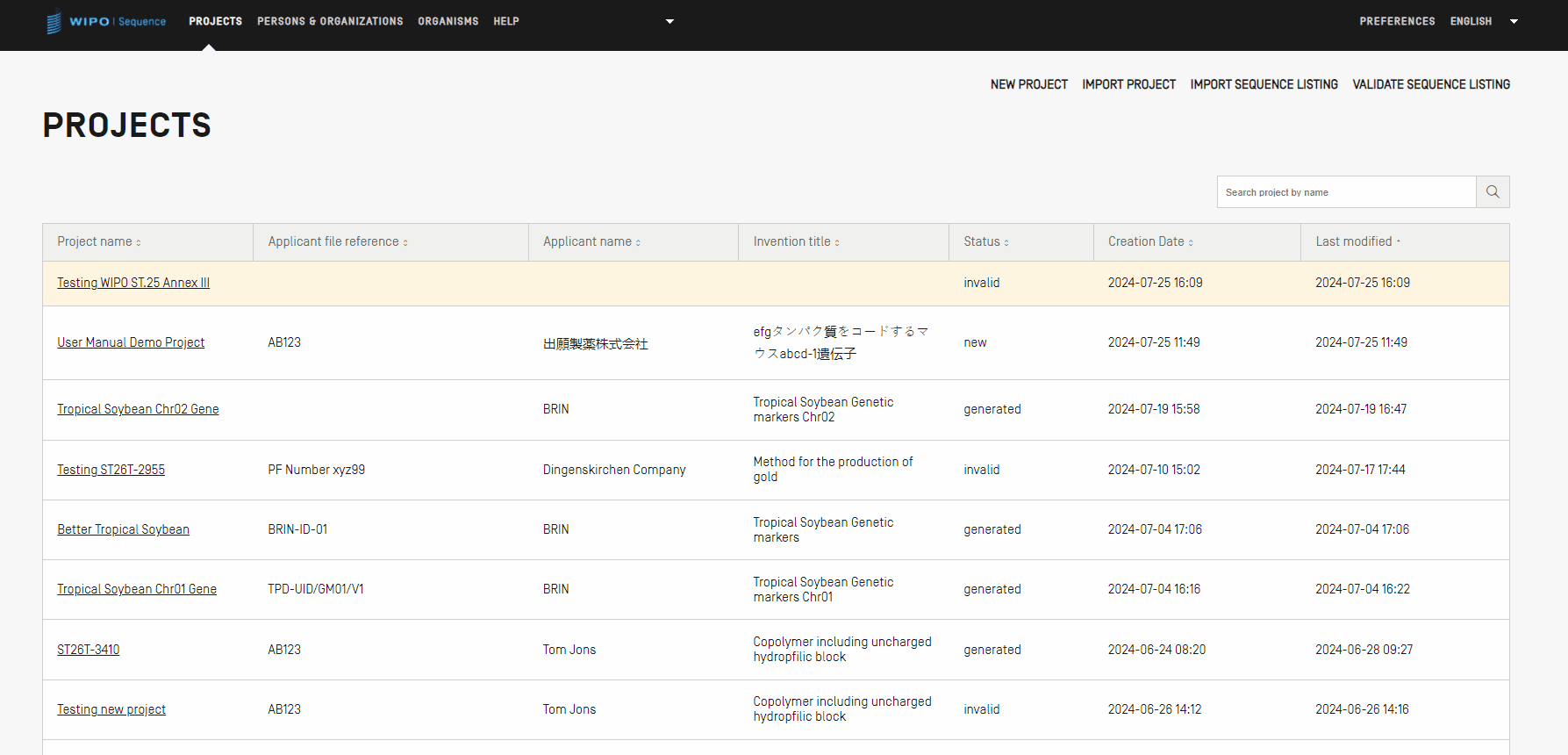The height and width of the screenshot is (755, 1568).
Task: Sort projects by Creation Date
Action: click(x=1149, y=241)
